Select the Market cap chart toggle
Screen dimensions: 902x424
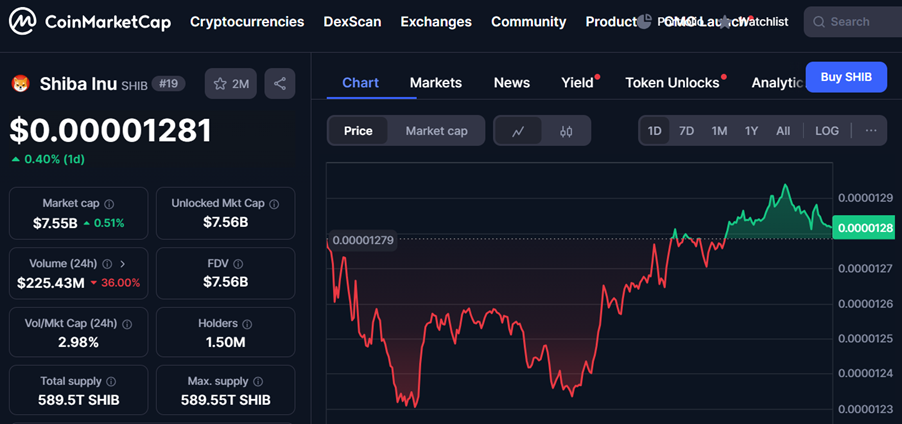click(436, 131)
